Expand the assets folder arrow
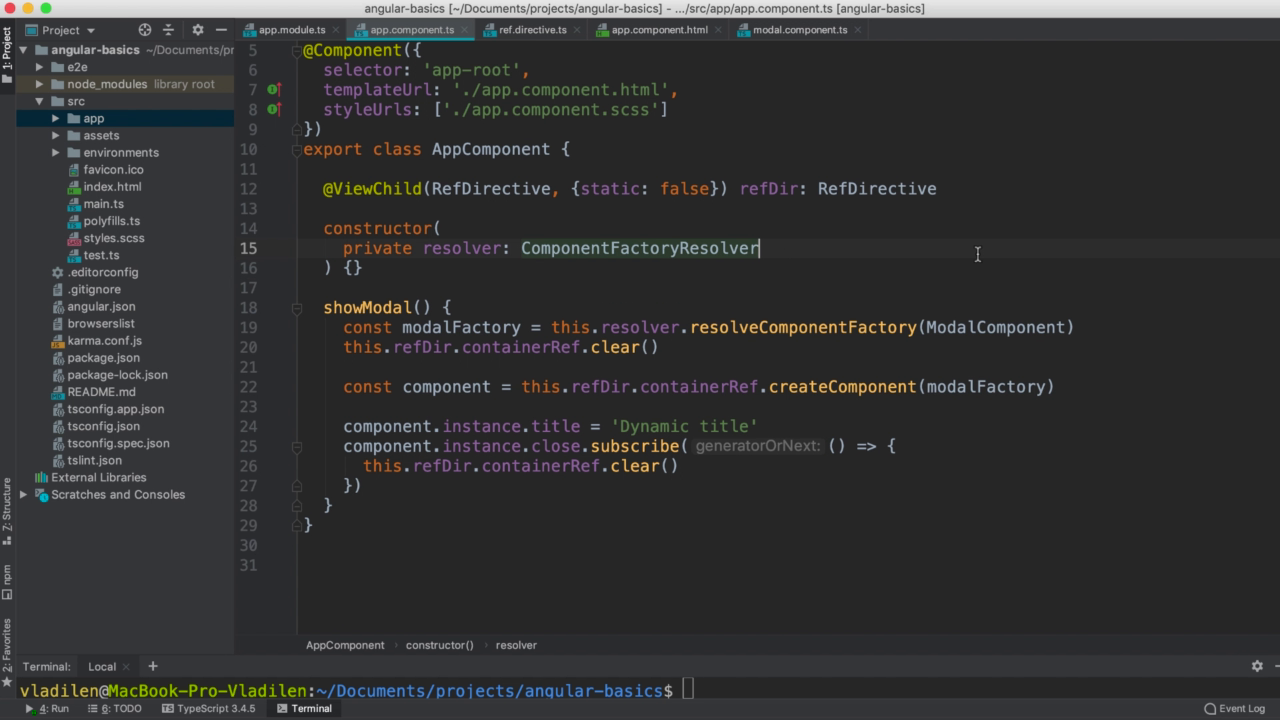Viewport: 1280px width, 720px height. coord(56,135)
